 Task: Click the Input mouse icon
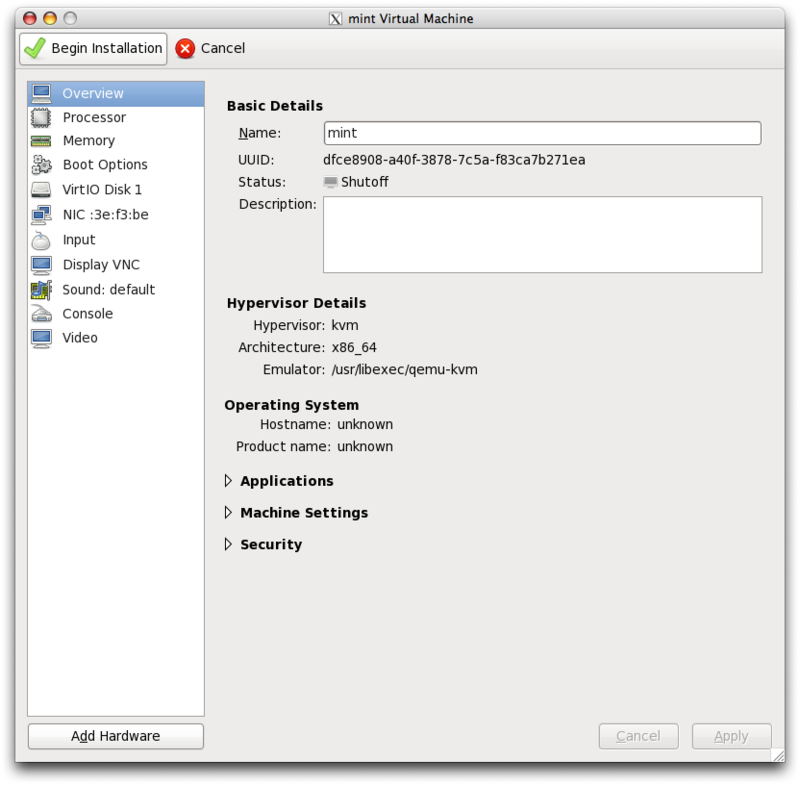41,240
